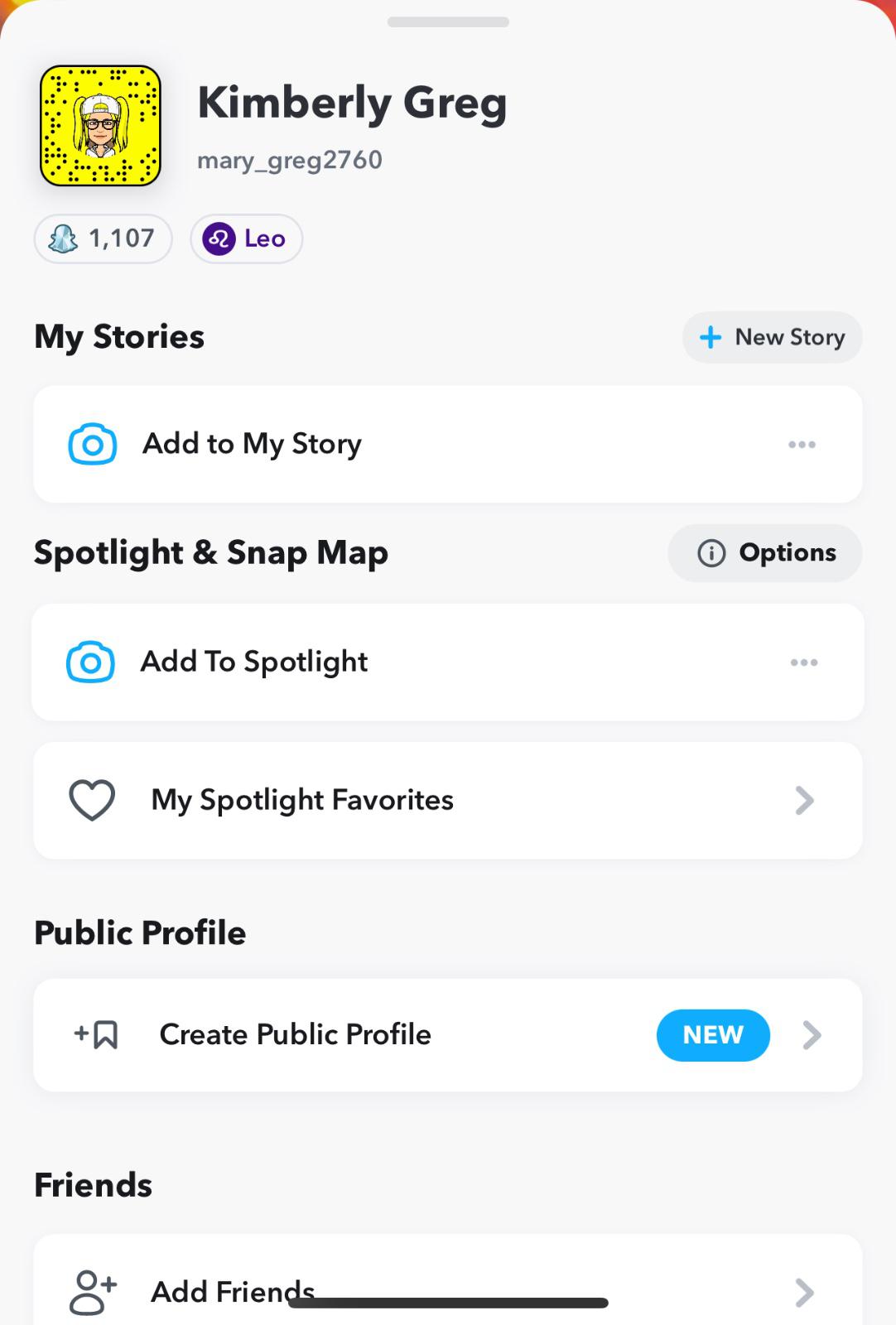Tap the camera icon for My Story
This screenshot has width=896, height=1325.
[x=92, y=444]
